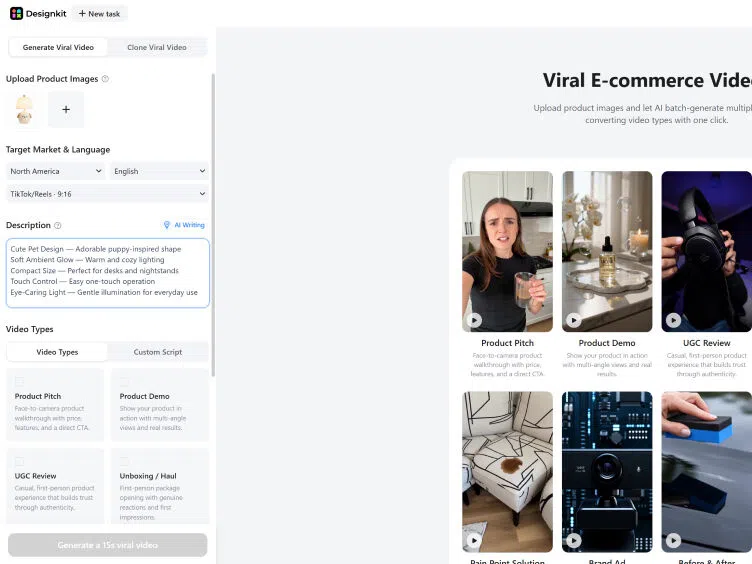Open the English language dropdown
This screenshot has height=564, width=752.
tap(160, 171)
